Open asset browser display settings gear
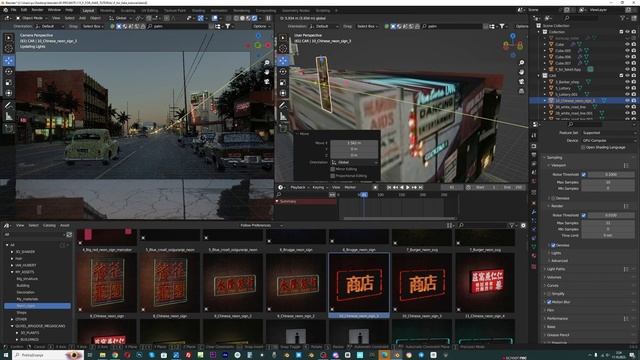Screen dimensions: 640x360 click(x=523, y=225)
